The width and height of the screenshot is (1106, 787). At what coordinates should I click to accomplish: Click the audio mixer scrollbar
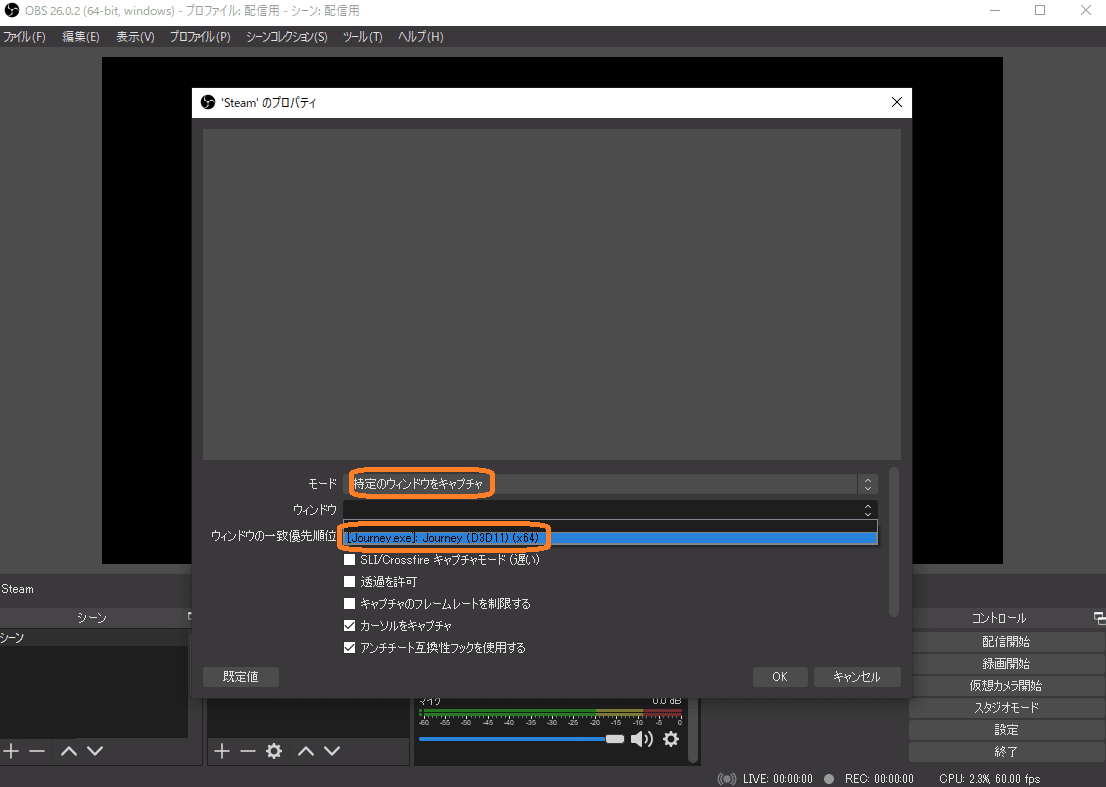(693, 730)
